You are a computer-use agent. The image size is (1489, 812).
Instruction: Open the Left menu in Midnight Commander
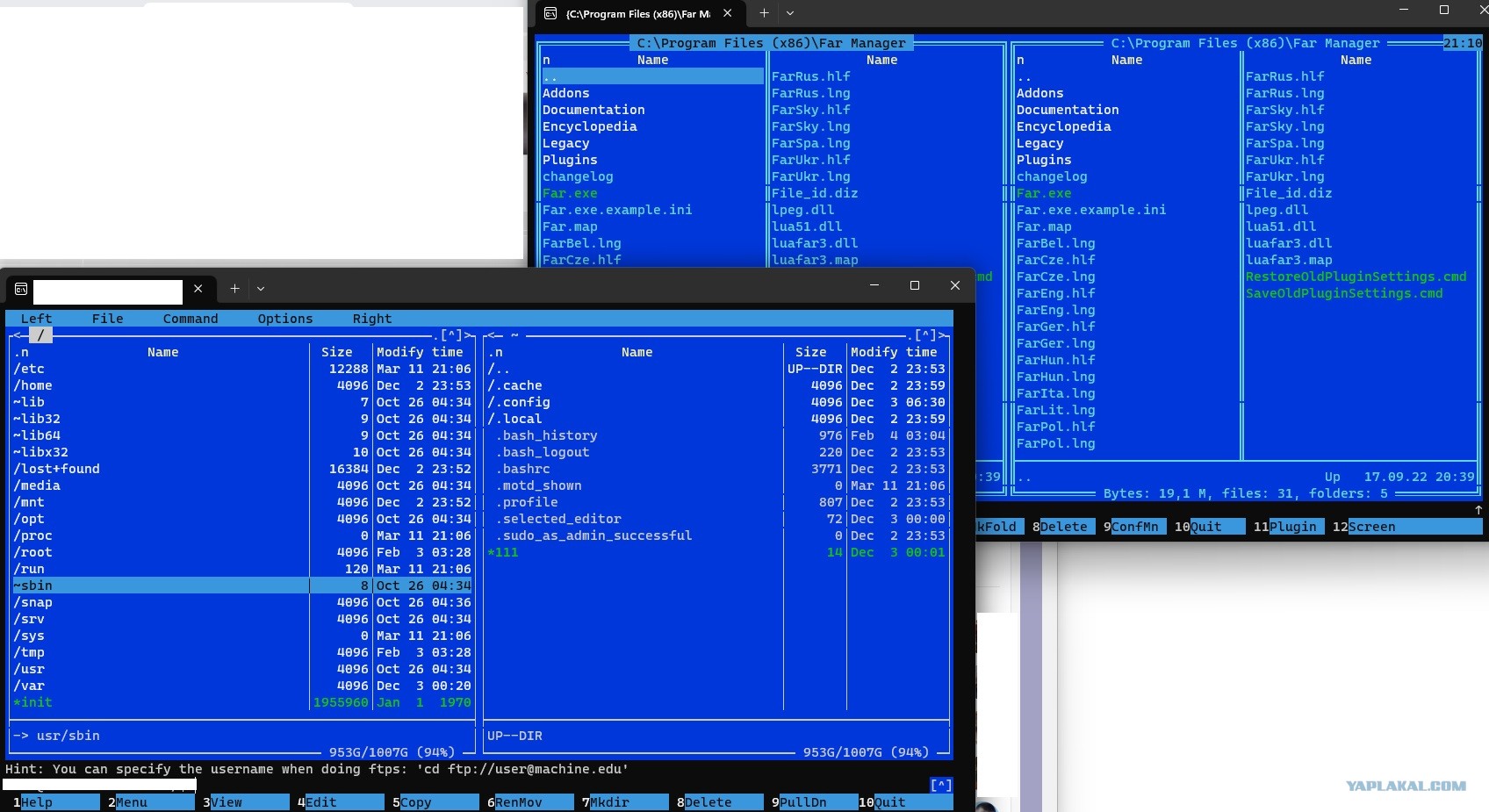(36, 319)
